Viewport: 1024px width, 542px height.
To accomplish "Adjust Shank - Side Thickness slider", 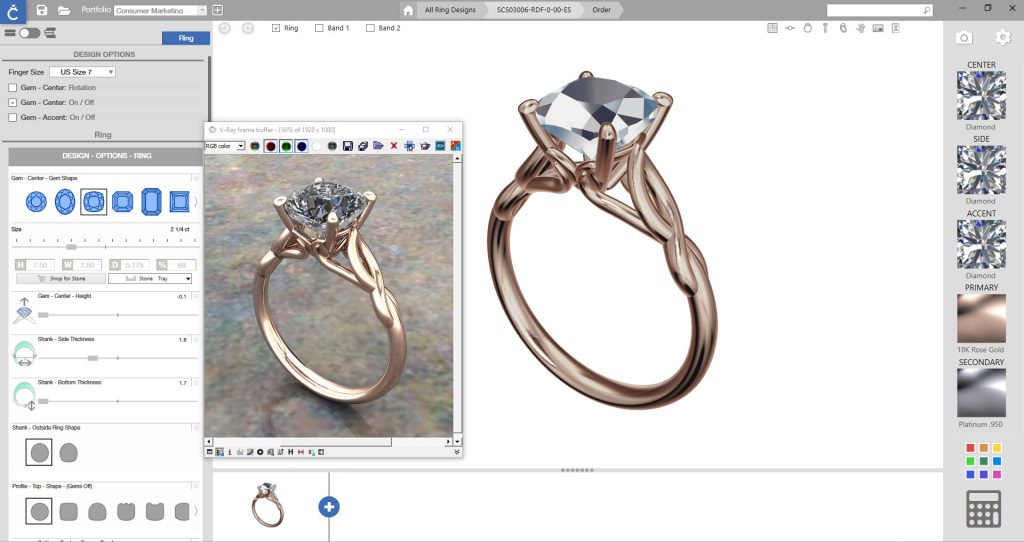I will point(93,358).
